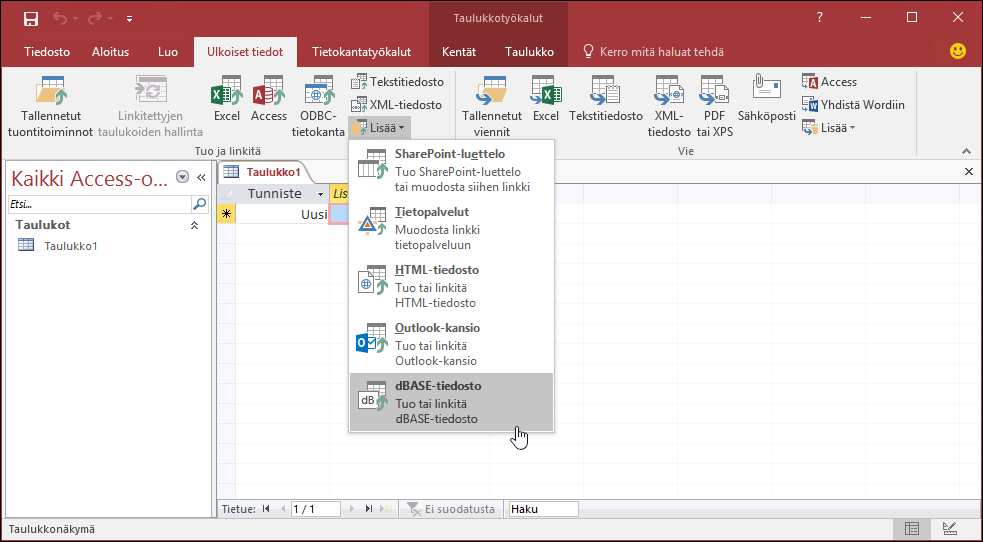Click the Redo arrow icon
The image size is (983, 542).
pos(95,19)
